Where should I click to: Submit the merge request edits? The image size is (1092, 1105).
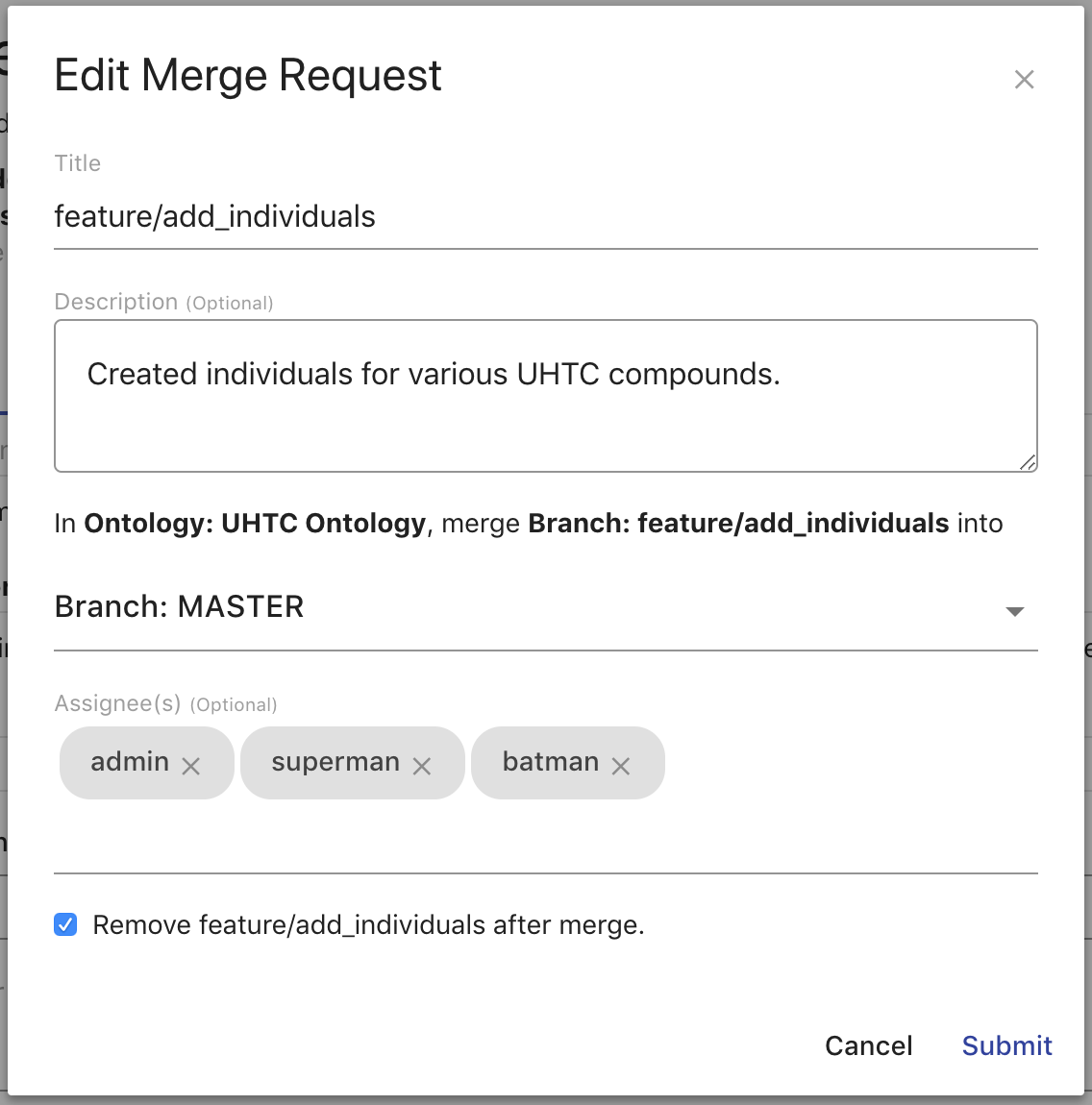coord(1006,1045)
